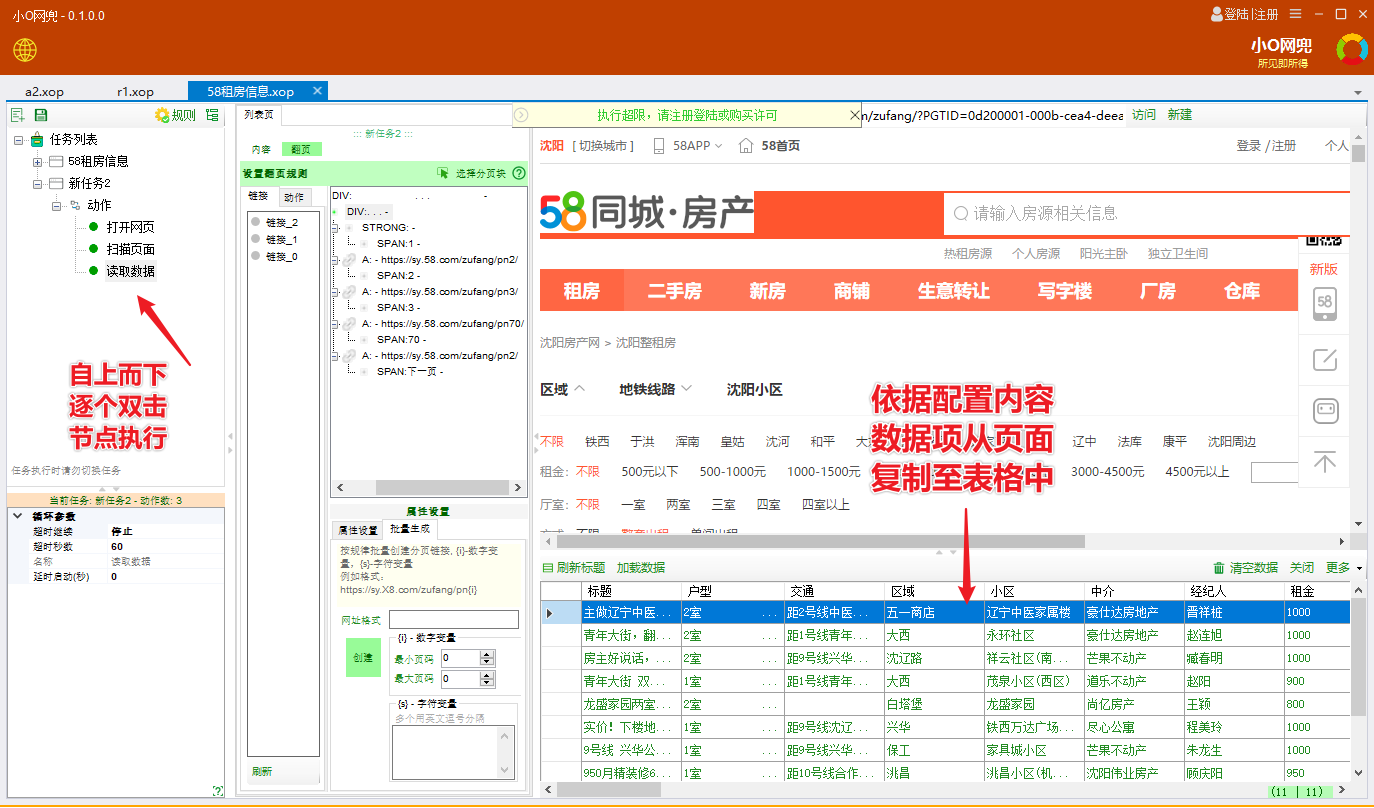
Task: Click the colorful ring logo icon
Action: [x=1352, y=49]
